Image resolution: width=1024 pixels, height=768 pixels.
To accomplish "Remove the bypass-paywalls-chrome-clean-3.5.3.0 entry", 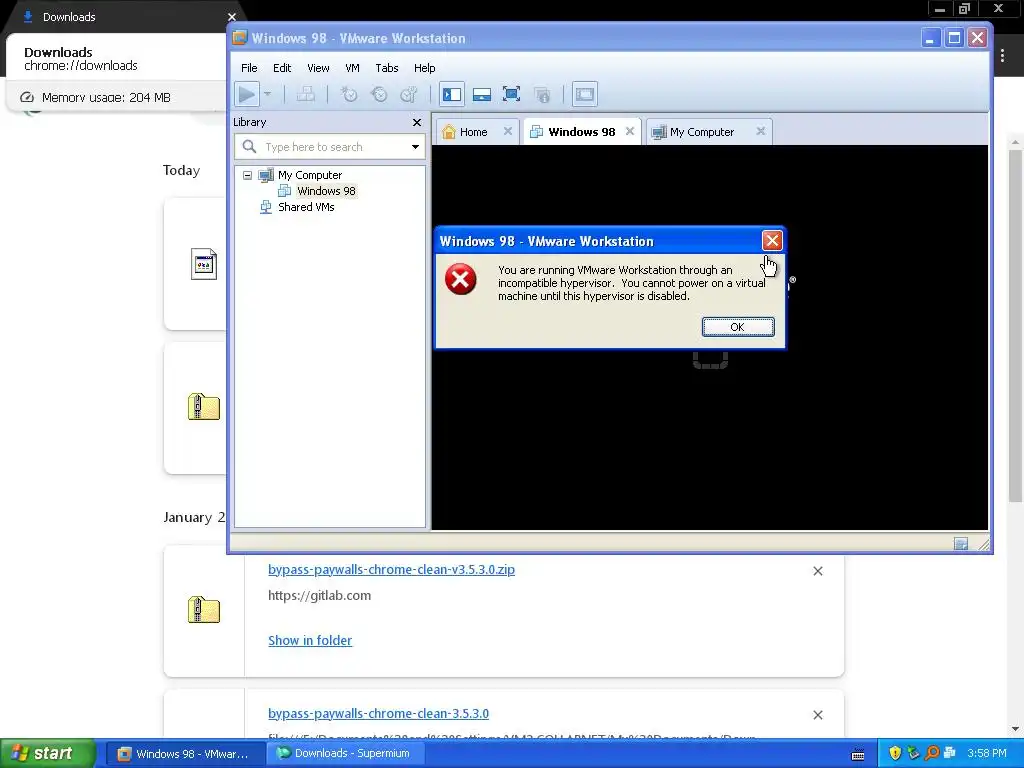I will pyautogui.click(x=818, y=715).
